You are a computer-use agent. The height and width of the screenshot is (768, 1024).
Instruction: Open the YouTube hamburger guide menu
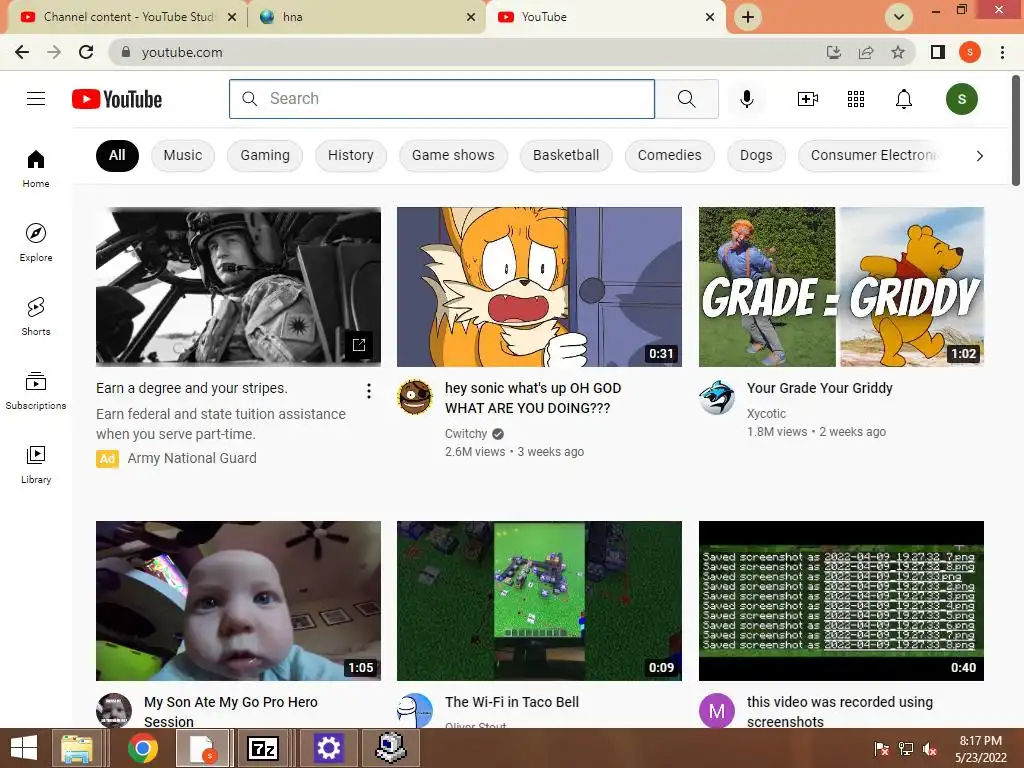(x=36, y=99)
